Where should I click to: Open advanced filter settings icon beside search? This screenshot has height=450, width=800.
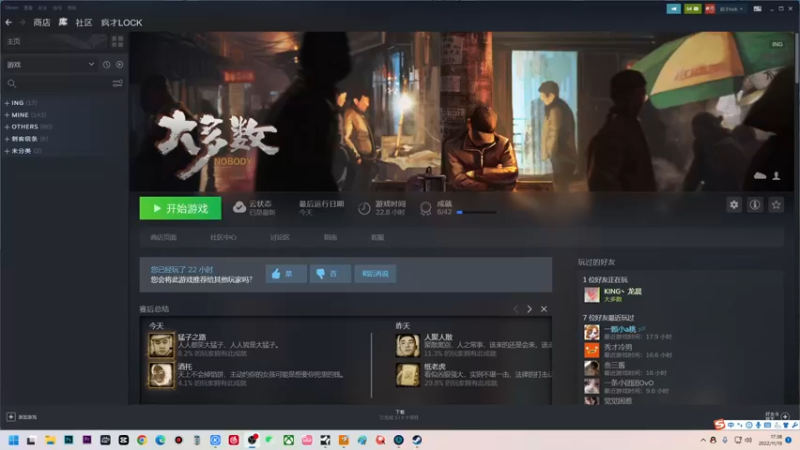pos(117,83)
